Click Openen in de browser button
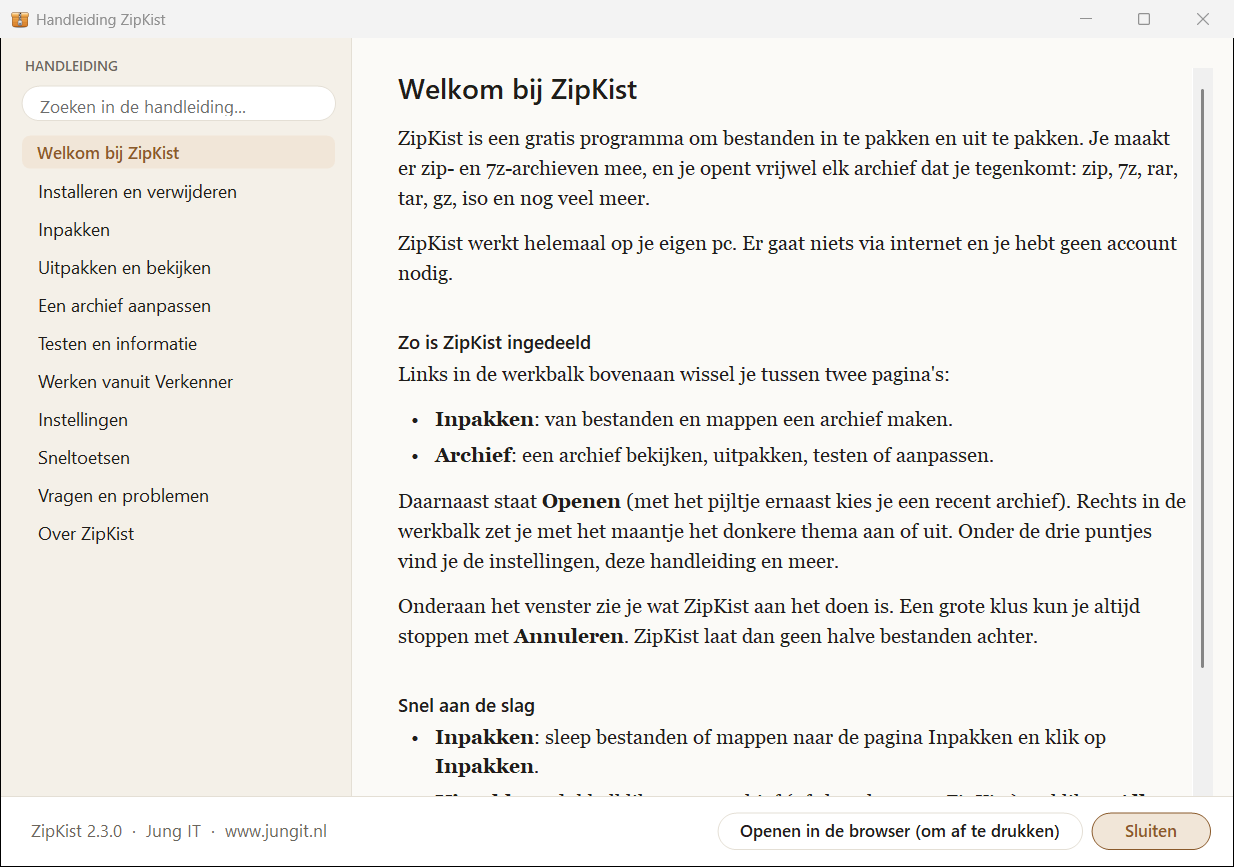The width and height of the screenshot is (1234, 867). 900,831
